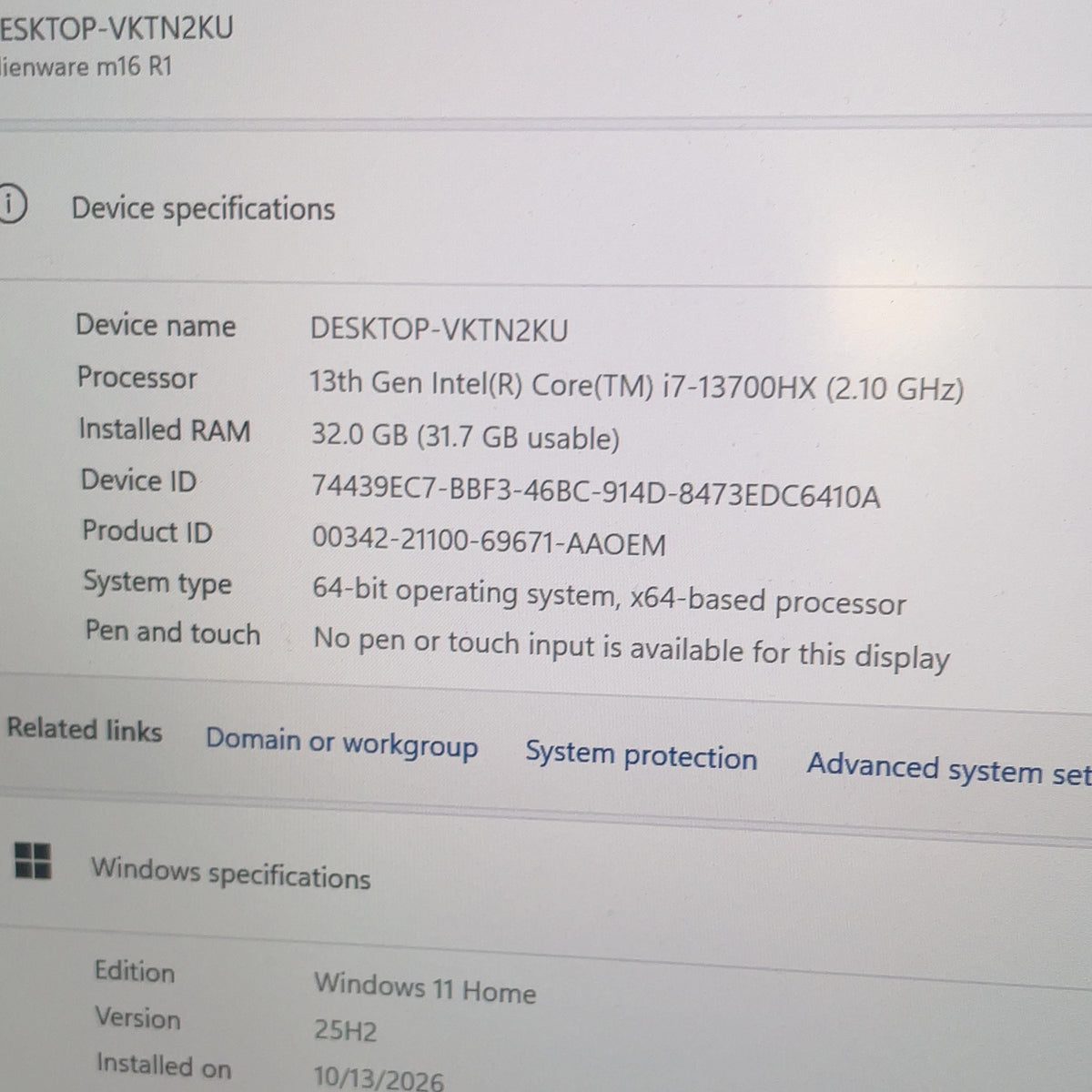Image resolution: width=1092 pixels, height=1092 pixels.
Task: Click the Related links label
Action: click(85, 729)
